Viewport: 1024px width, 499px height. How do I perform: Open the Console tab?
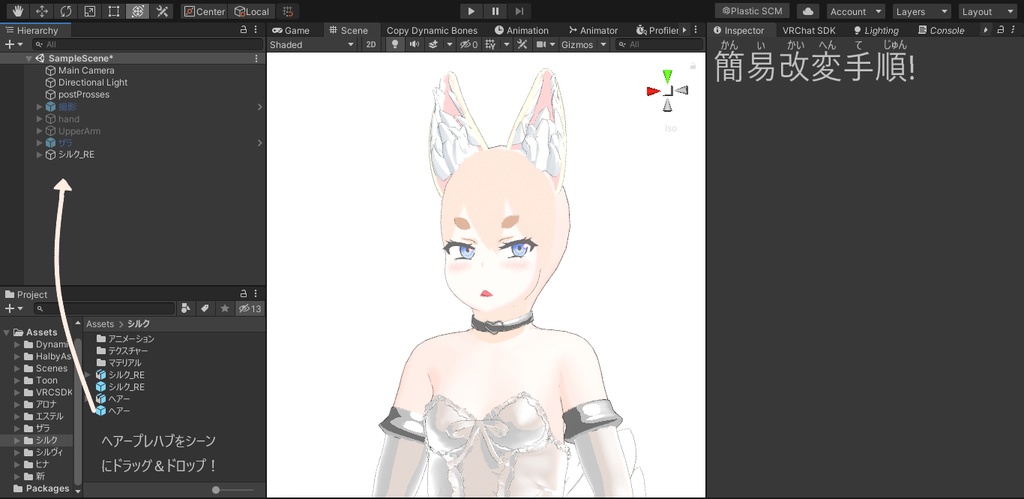(x=941, y=30)
